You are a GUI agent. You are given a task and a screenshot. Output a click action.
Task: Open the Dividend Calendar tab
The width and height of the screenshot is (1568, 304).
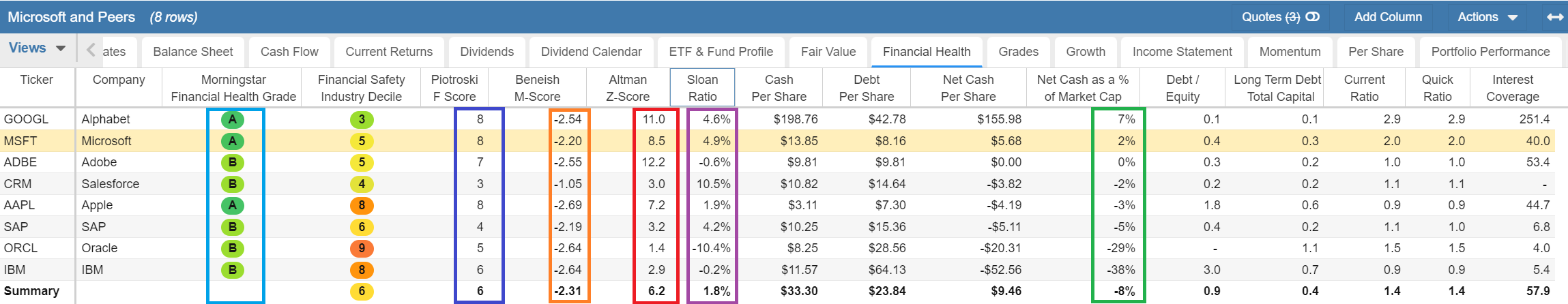(592, 52)
